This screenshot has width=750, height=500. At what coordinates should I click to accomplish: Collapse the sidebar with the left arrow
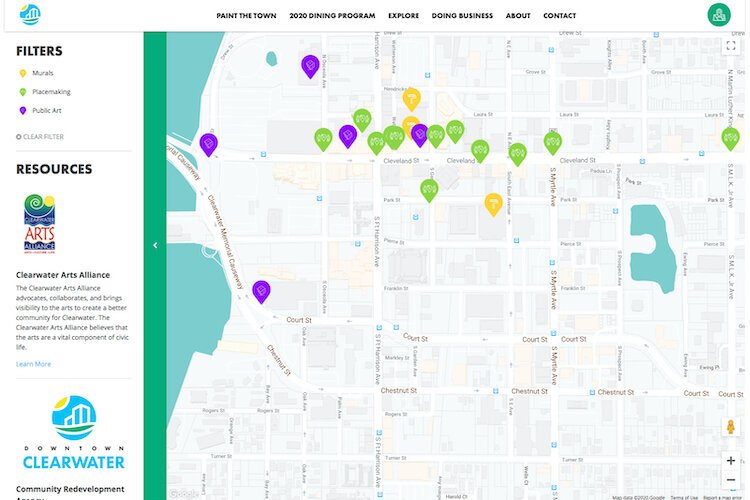coord(154,245)
